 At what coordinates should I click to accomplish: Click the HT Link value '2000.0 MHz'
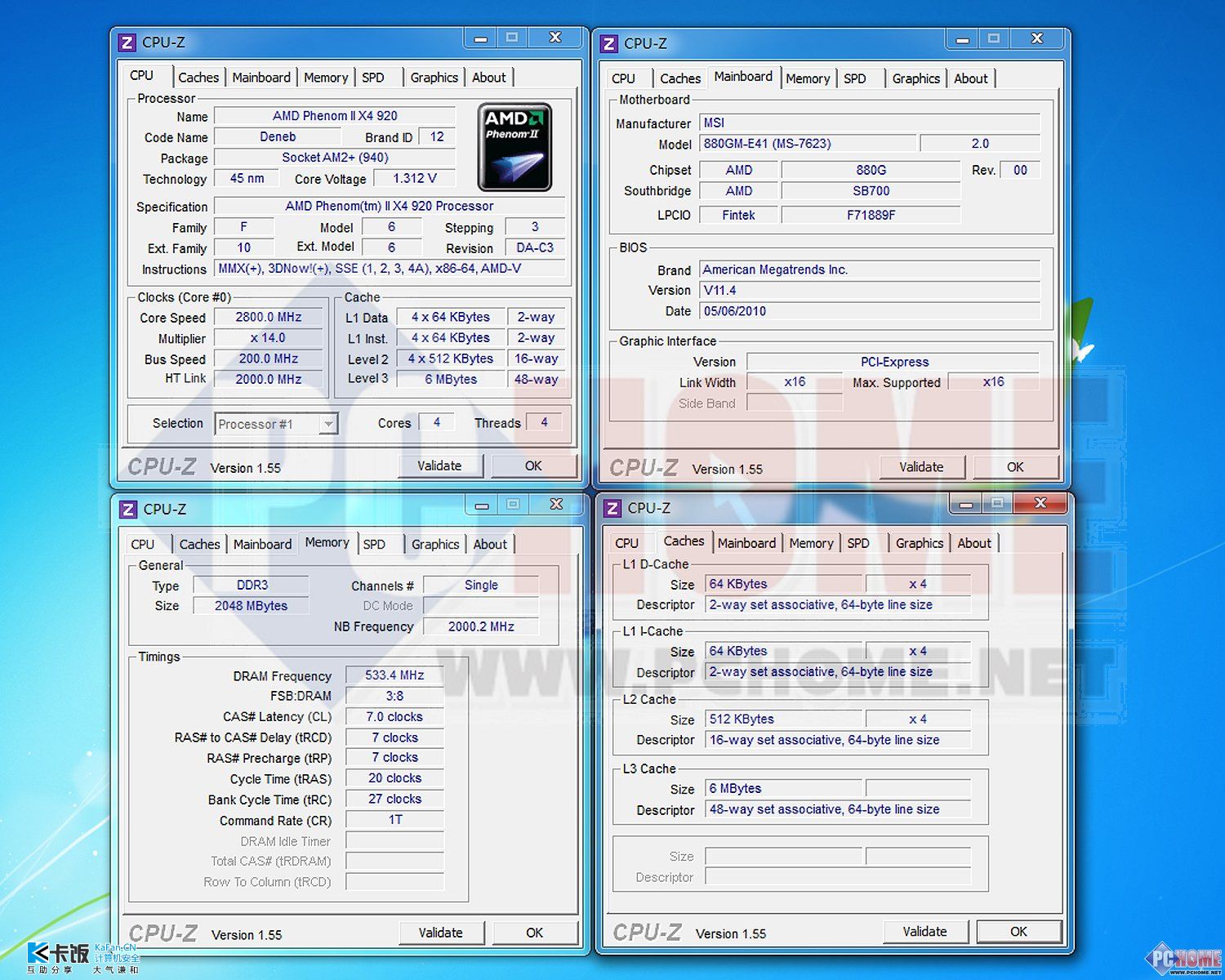(x=269, y=379)
